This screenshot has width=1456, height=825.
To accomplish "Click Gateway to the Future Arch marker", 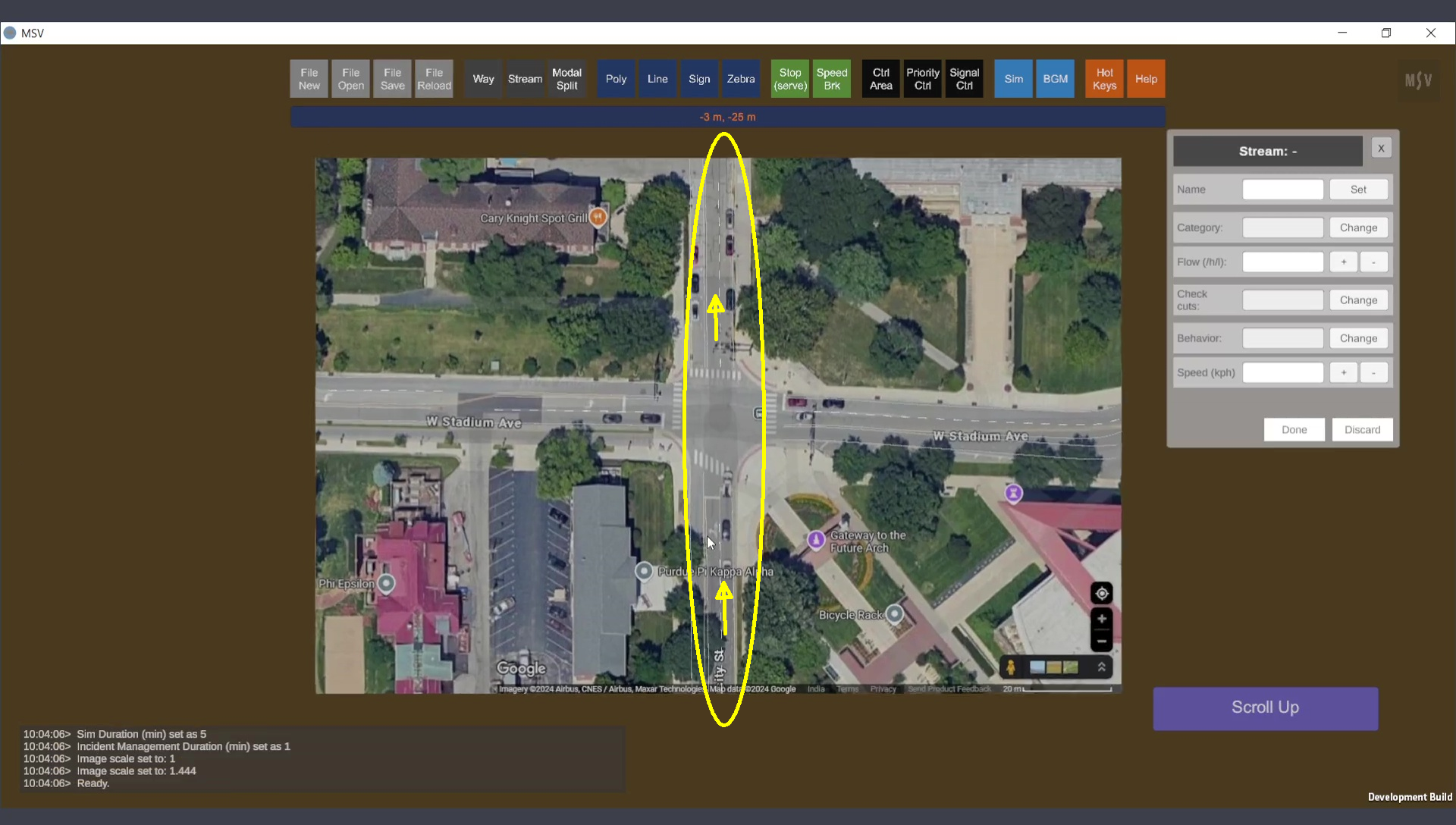I will tap(816, 539).
